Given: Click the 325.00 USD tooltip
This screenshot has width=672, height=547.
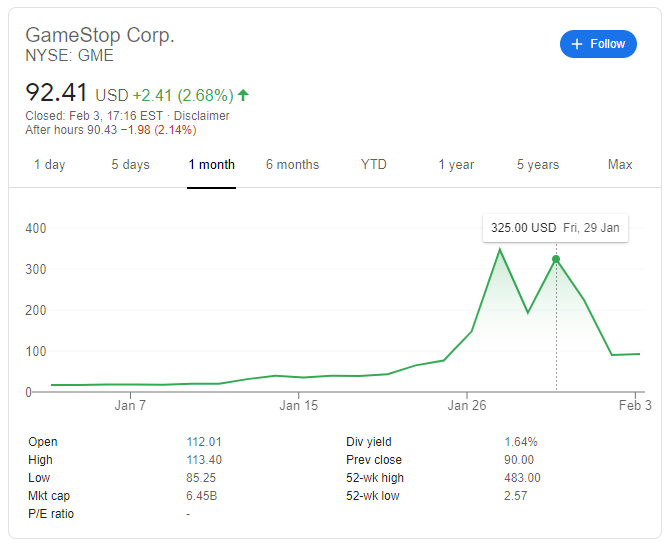Looking at the screenshot, I should click(555, 228).
